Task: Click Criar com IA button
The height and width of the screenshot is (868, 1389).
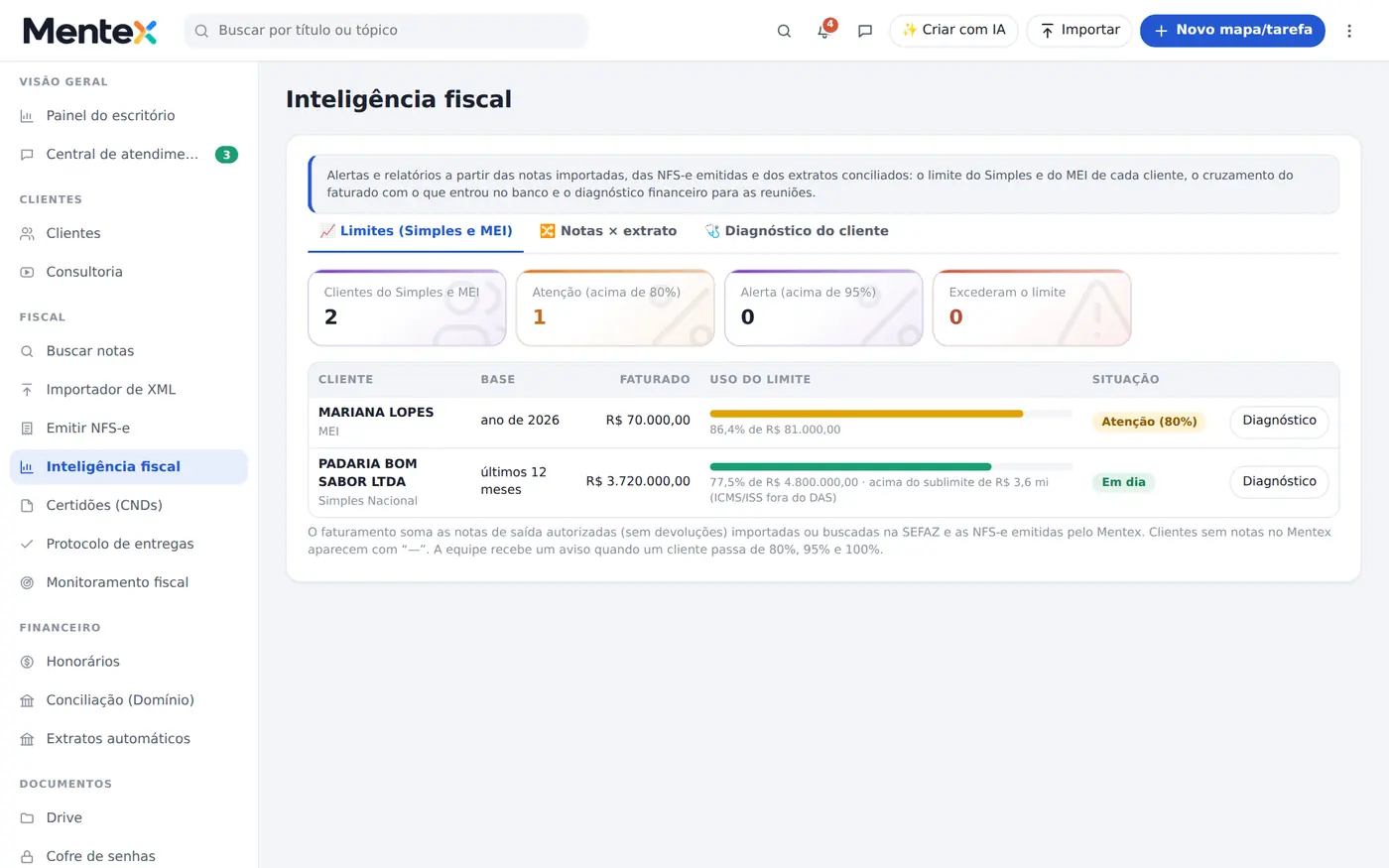Action: [x=953, y=31]
